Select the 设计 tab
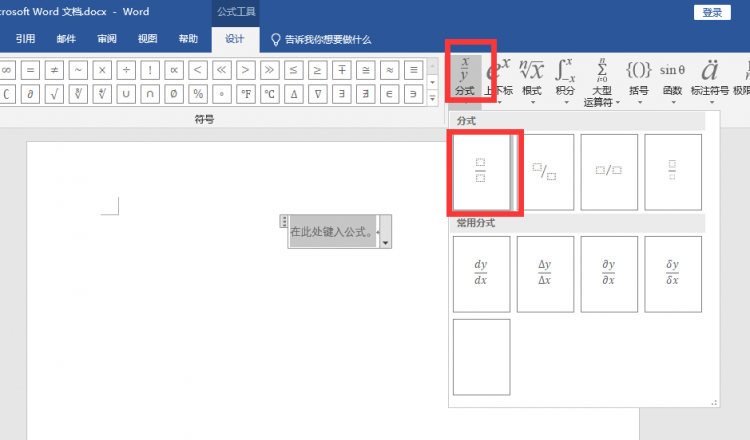Image resolution: width=750 pixels, height=440 pixels. [235, 39]
